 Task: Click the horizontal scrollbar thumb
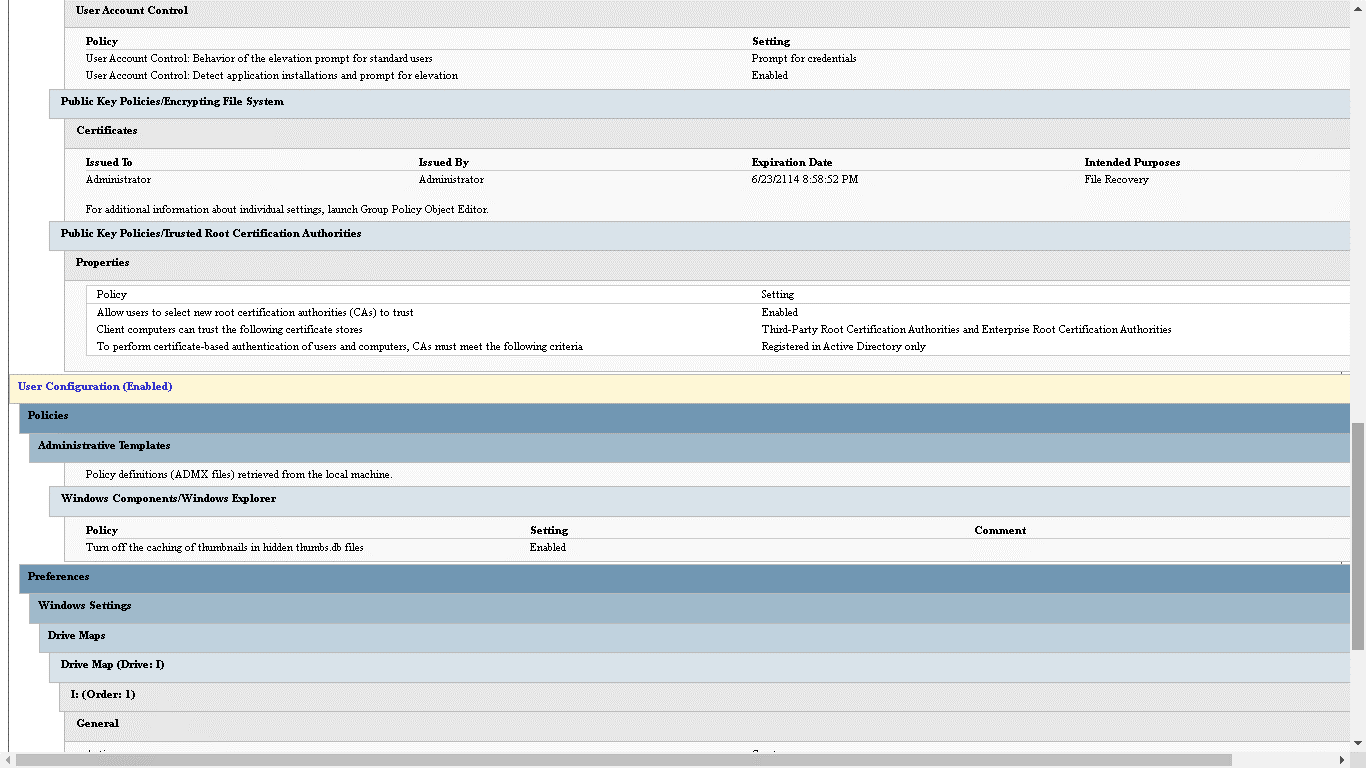623,760
